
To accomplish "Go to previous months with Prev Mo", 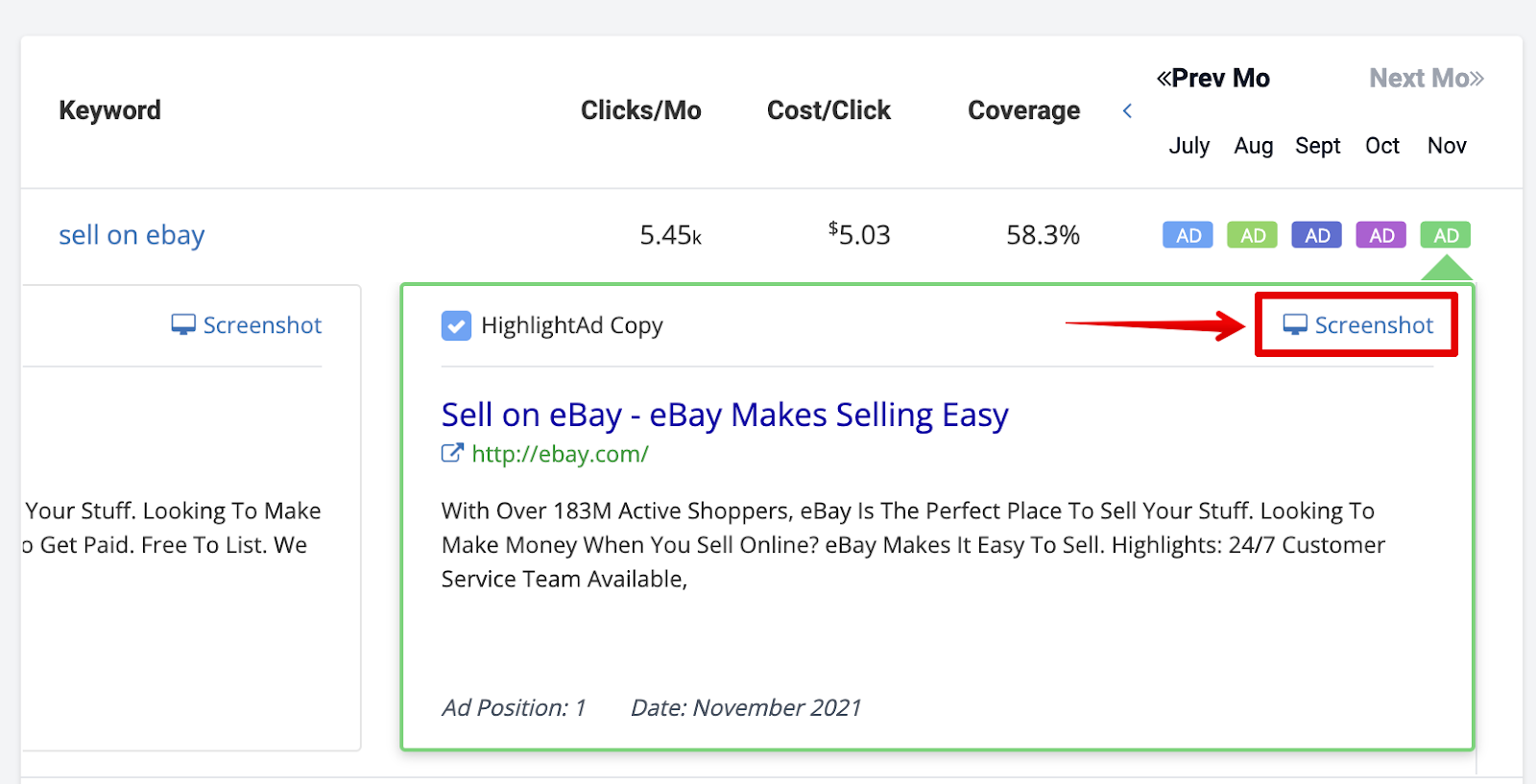I will click(1213, 78).
